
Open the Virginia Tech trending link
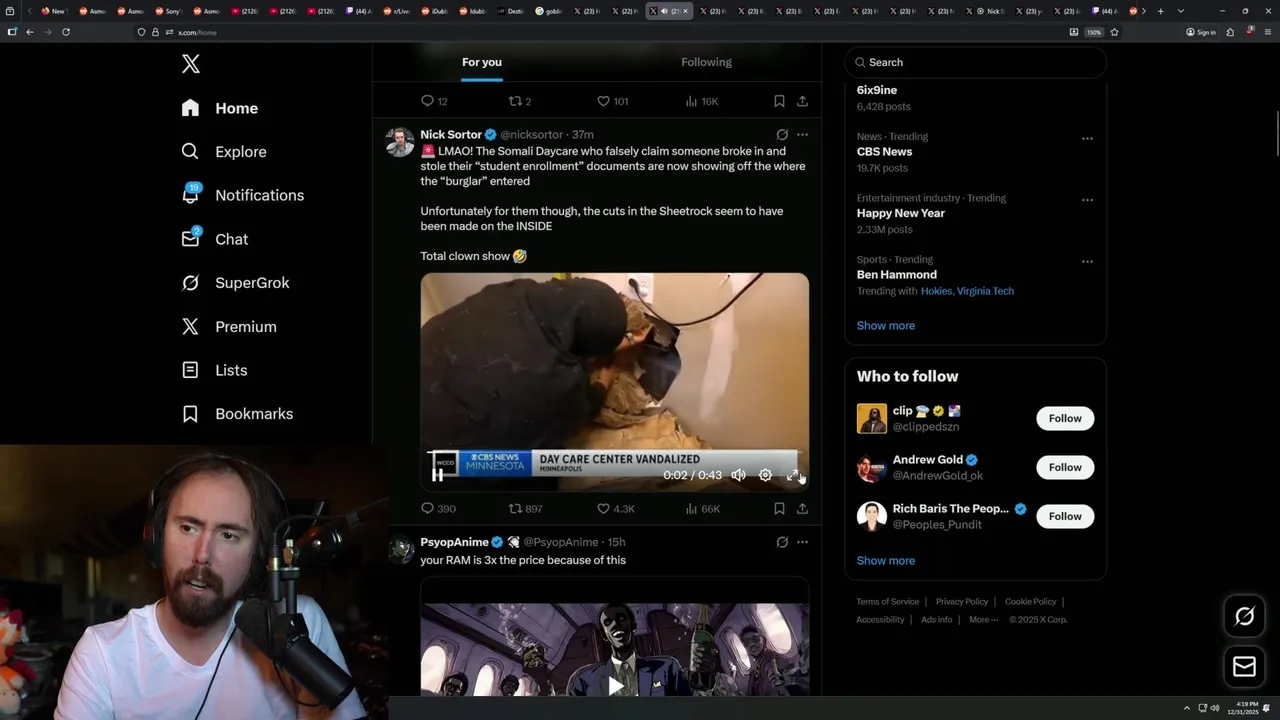pyautogui.click(x=985, y=291)
